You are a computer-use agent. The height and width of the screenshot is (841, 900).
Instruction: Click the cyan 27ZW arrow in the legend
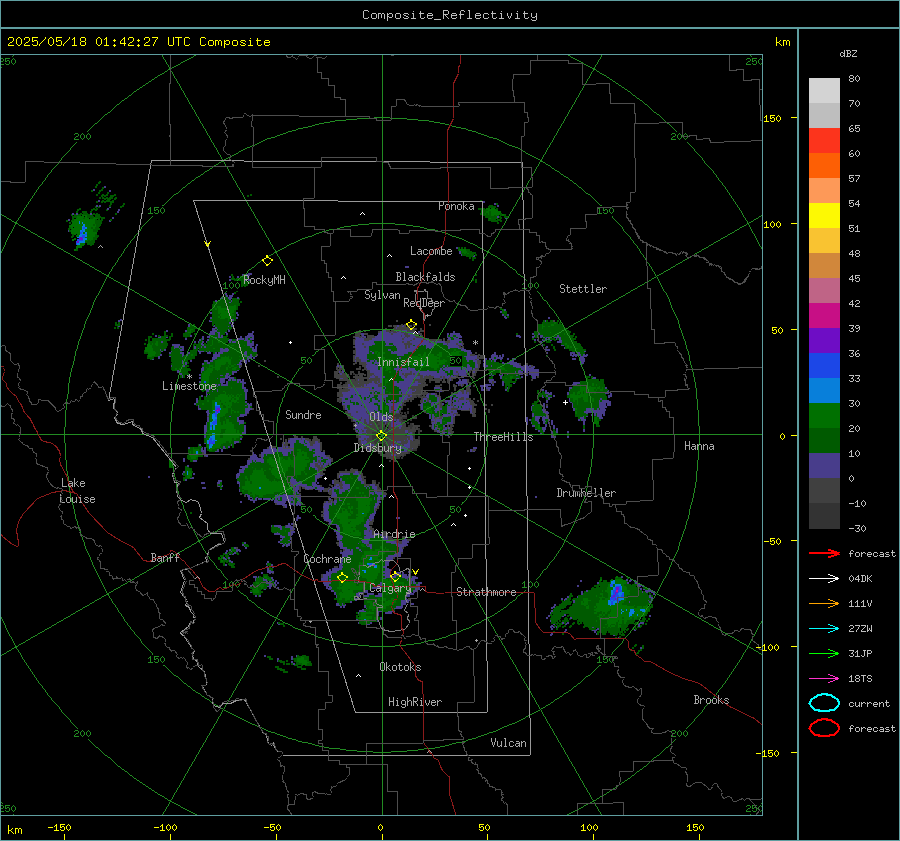click(x=824, y=629)
